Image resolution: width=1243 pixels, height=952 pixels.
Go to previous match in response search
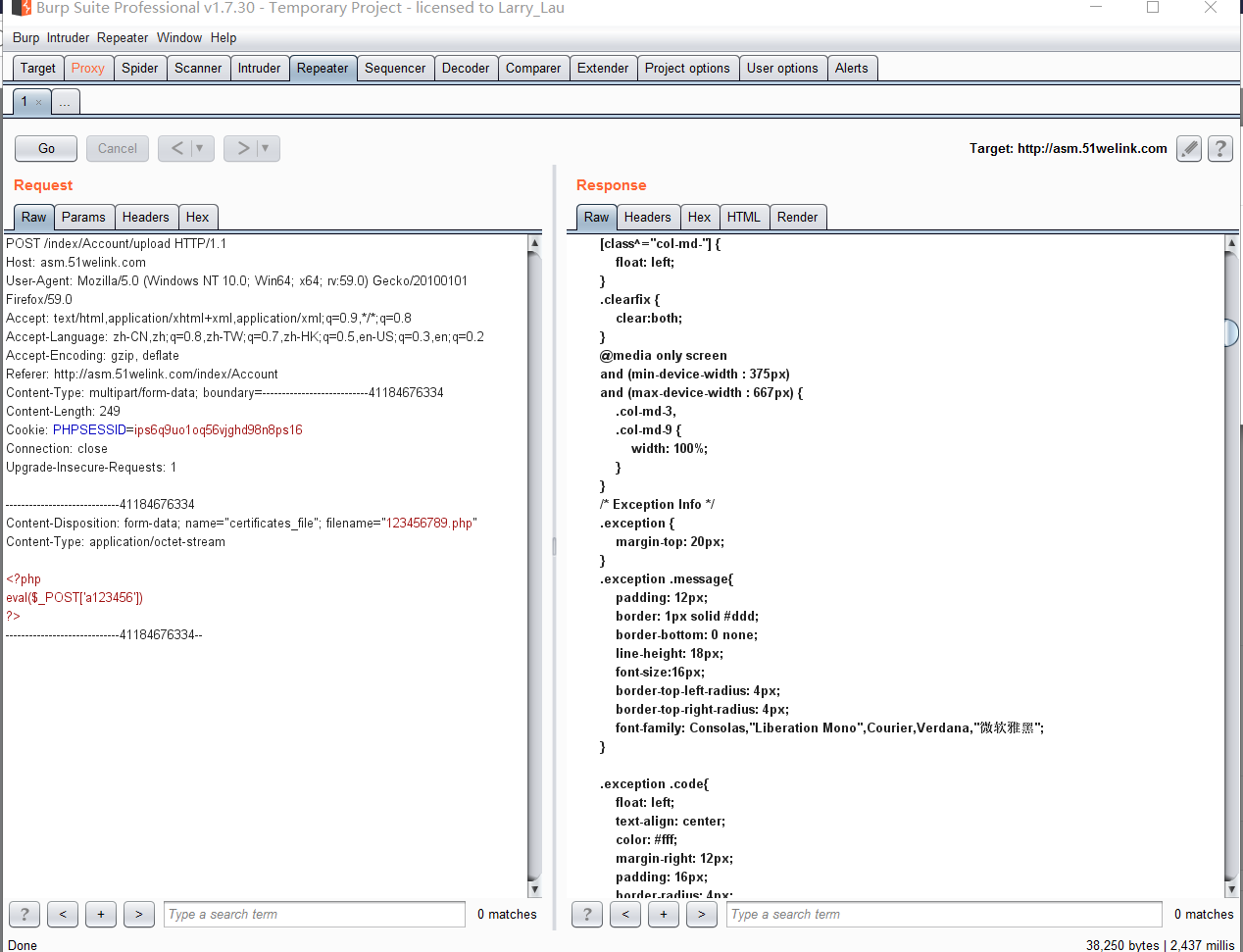click(x=625, y=914)
